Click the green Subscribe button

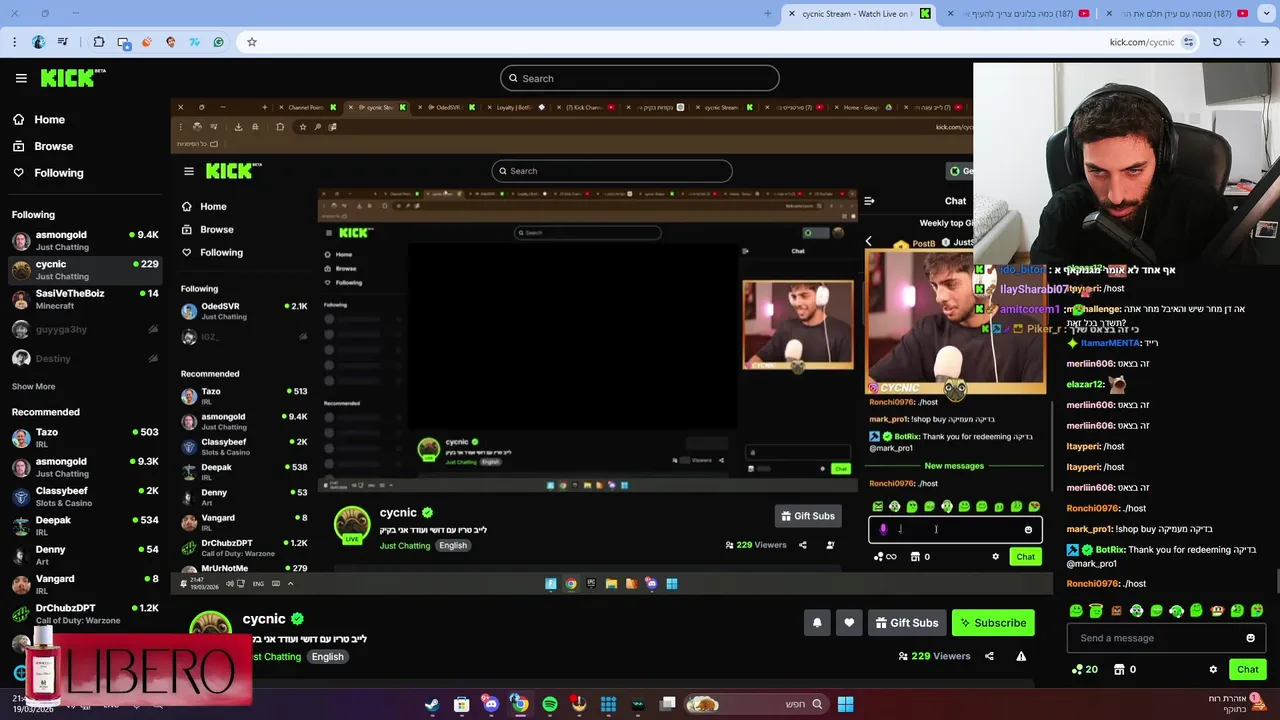[993, 623]
